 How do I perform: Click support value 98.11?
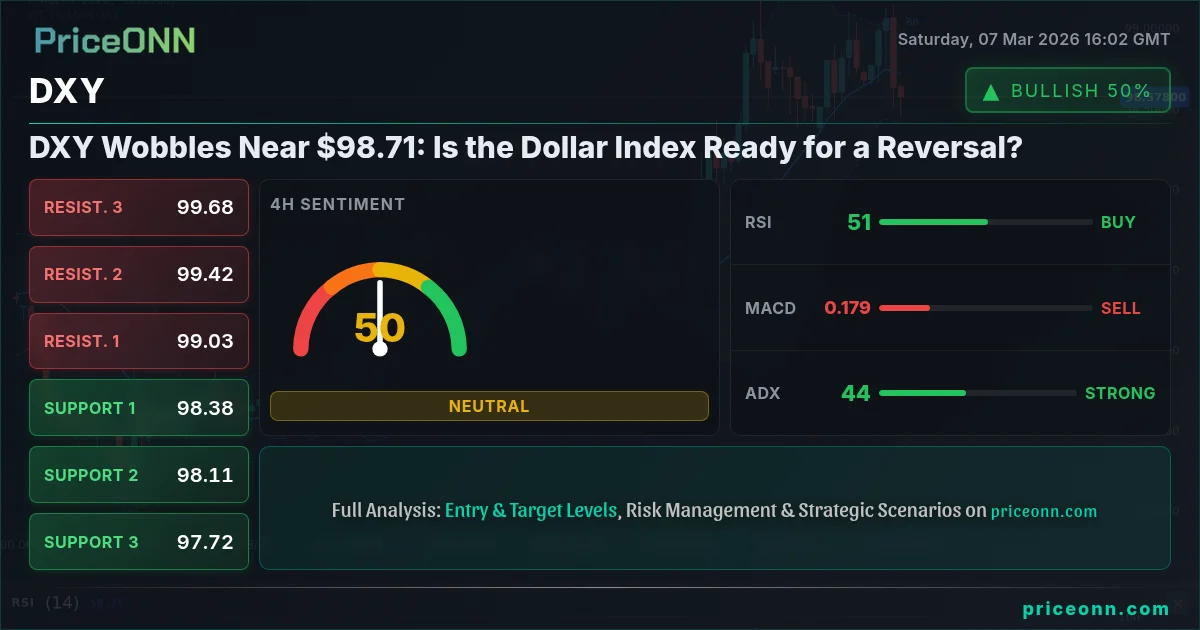(x=205, y=475)
